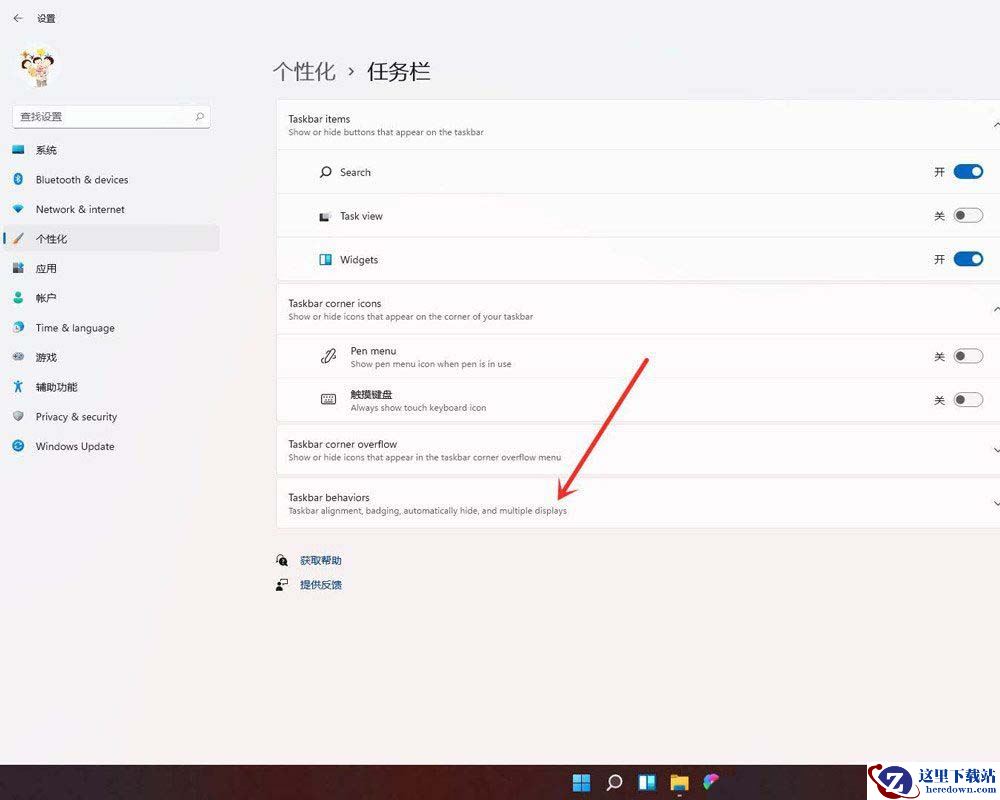The height and width of the screenshot is (800, 1000).
Task: Click the 应用 apps icon
Action: pos(18,268)
